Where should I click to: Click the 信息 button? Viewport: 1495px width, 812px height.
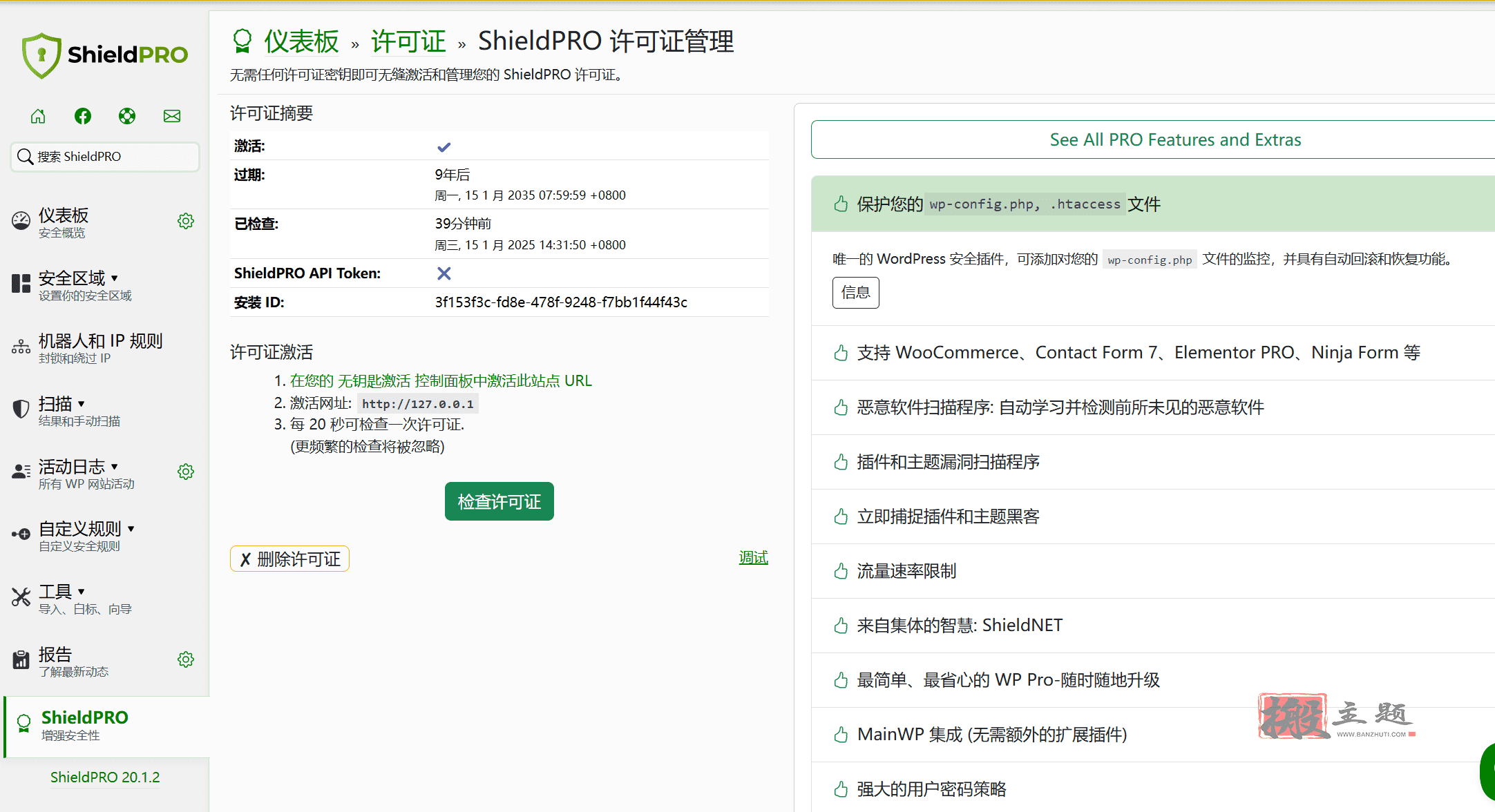click(x=856, y=293)
